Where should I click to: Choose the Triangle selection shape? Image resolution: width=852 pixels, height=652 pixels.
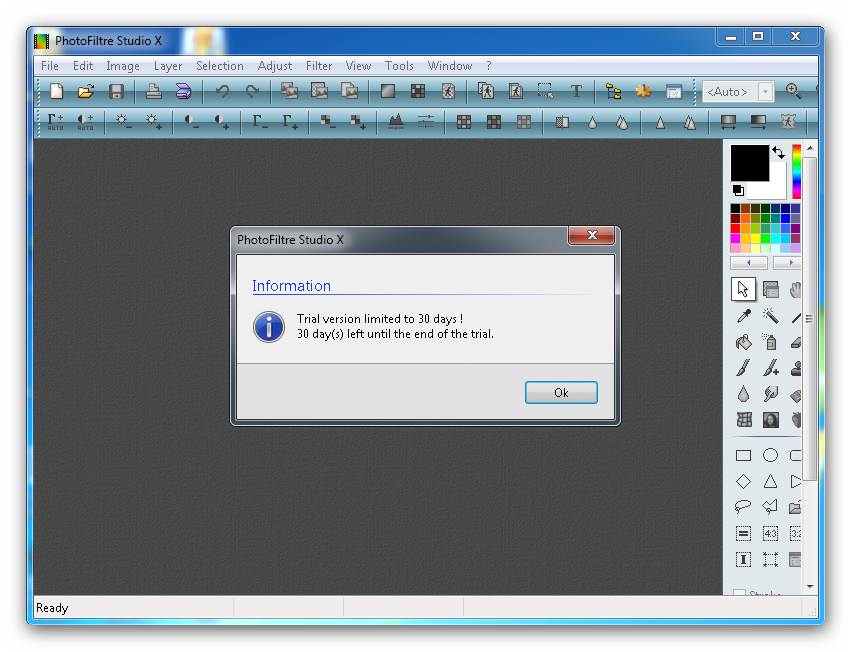point(770,481)
